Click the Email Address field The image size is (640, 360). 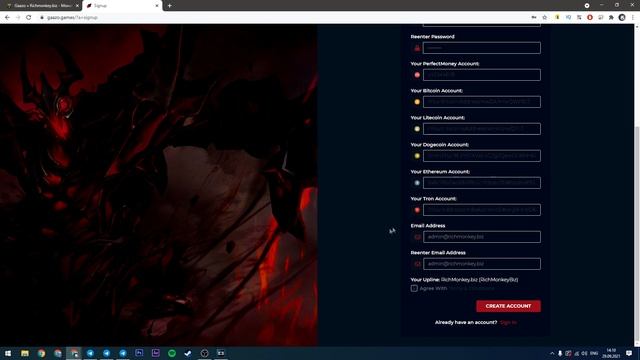[x=482, y=237]
